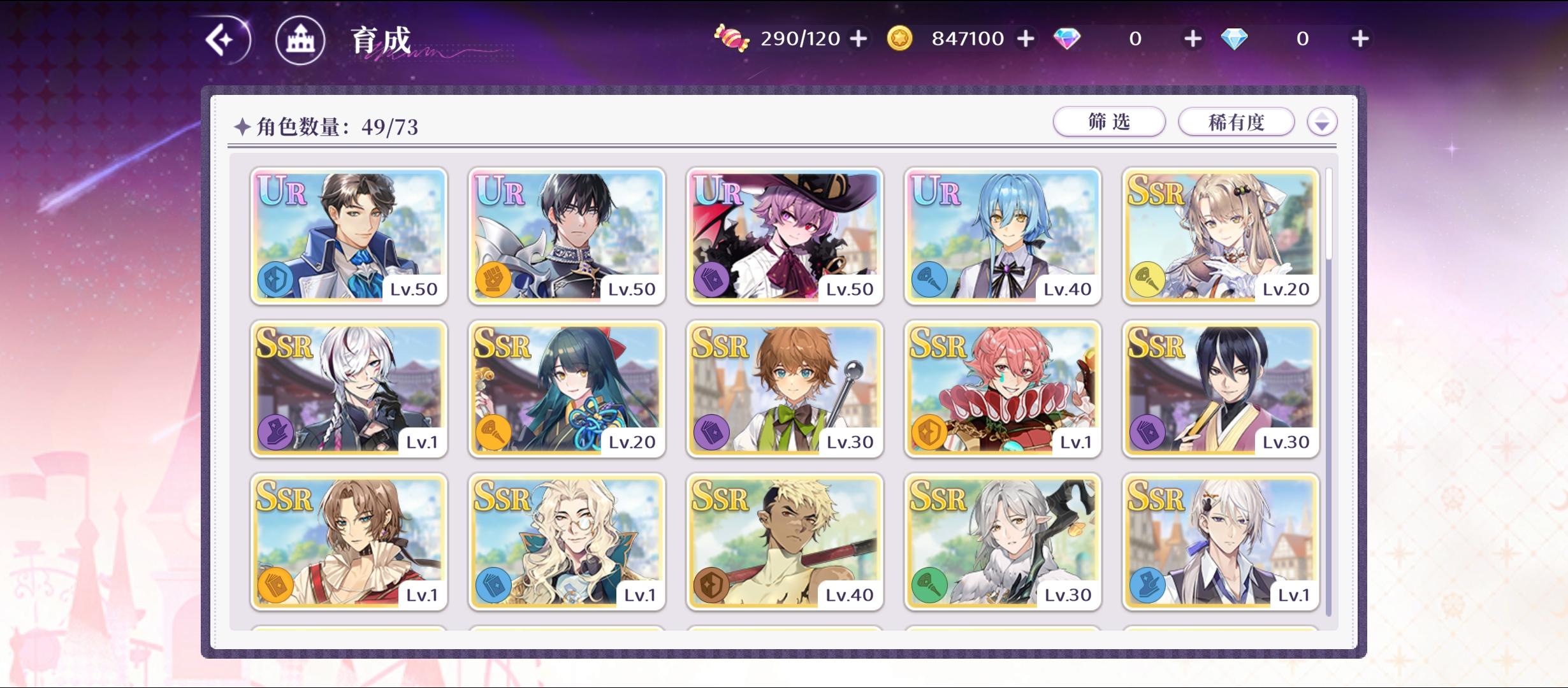
Task: Click the candy stamina icon
Action: click(x=731, y=38)
